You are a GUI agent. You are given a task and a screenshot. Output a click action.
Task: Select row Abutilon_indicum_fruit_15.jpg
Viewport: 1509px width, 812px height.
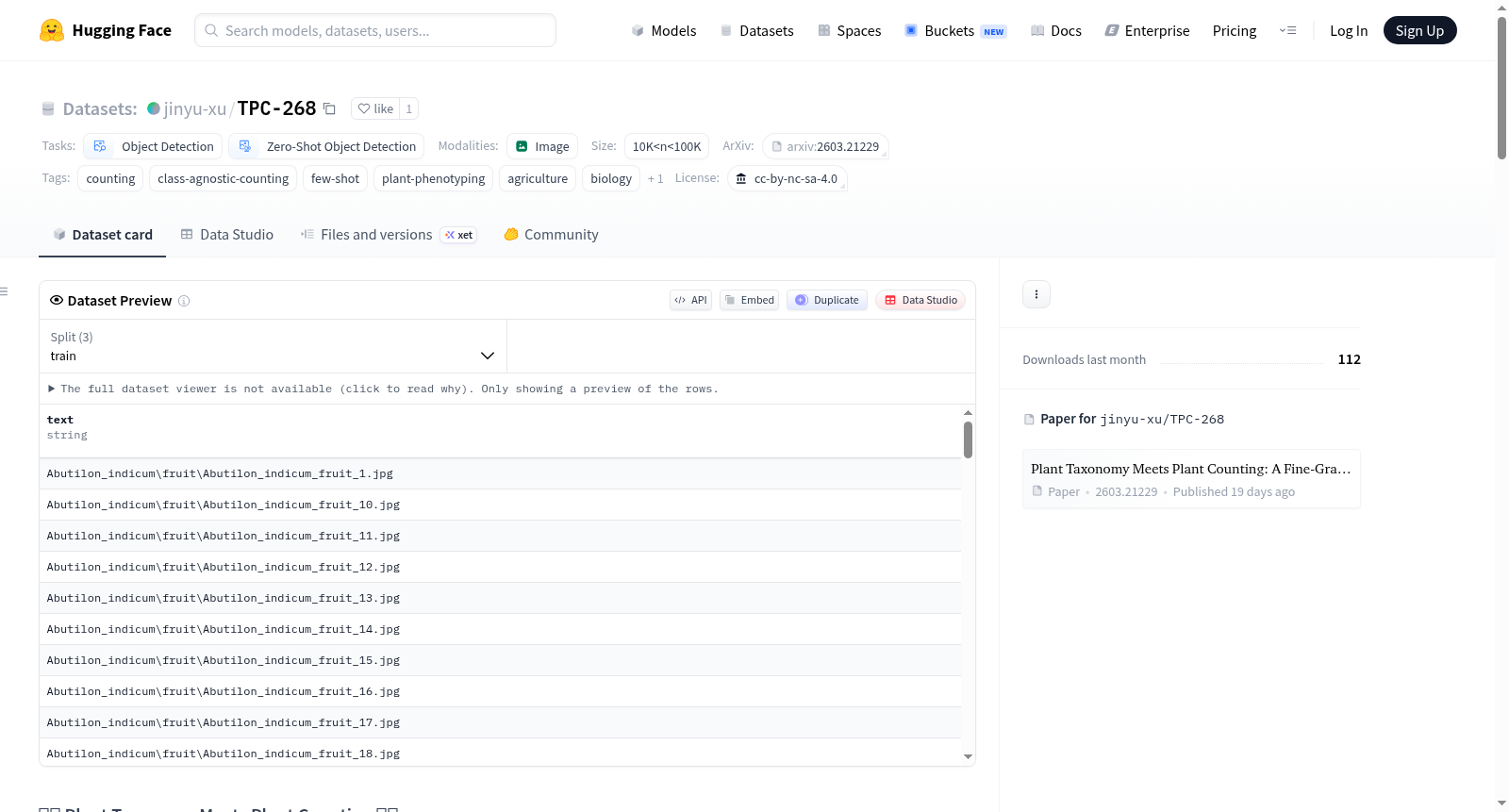(500, 660)
